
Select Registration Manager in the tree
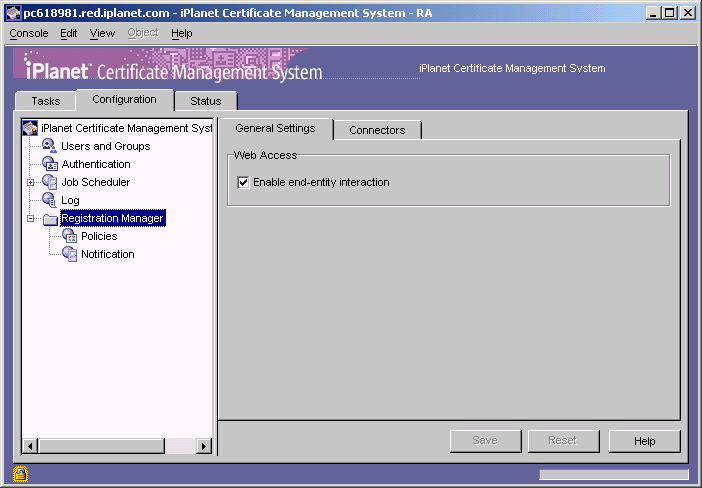[112, 218]
